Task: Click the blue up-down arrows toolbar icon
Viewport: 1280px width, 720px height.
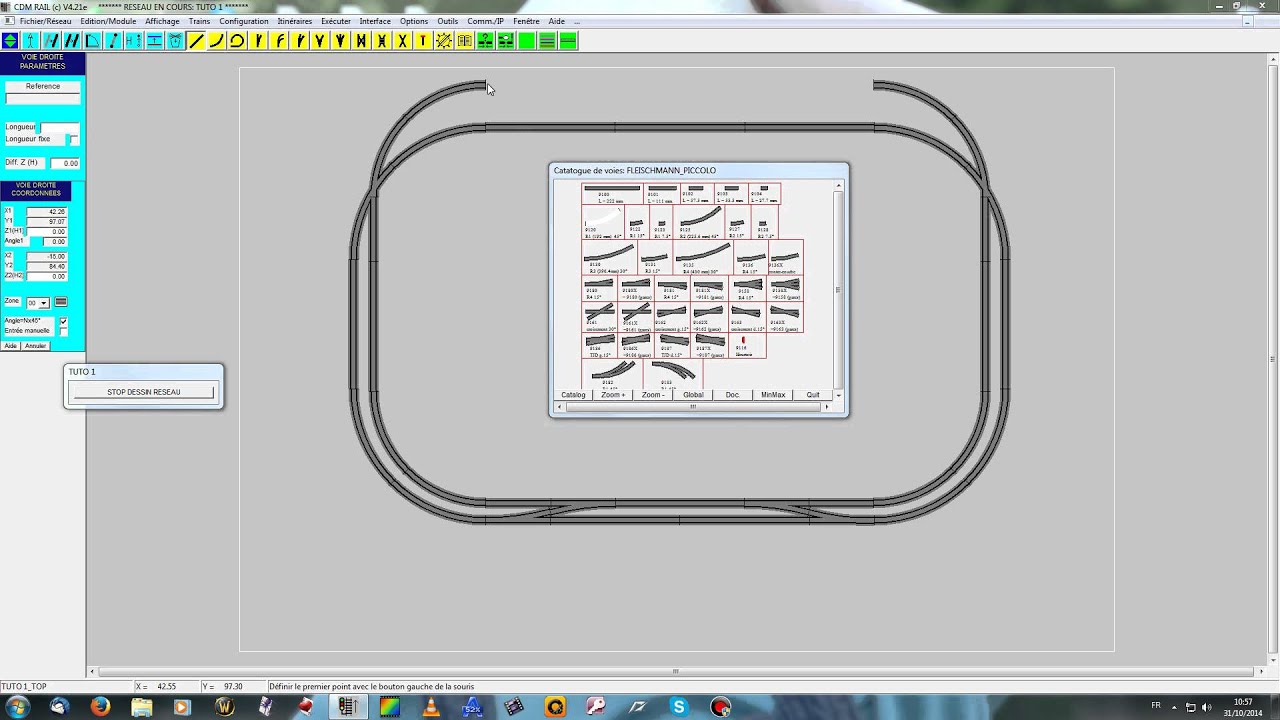Action: (10, 41)
